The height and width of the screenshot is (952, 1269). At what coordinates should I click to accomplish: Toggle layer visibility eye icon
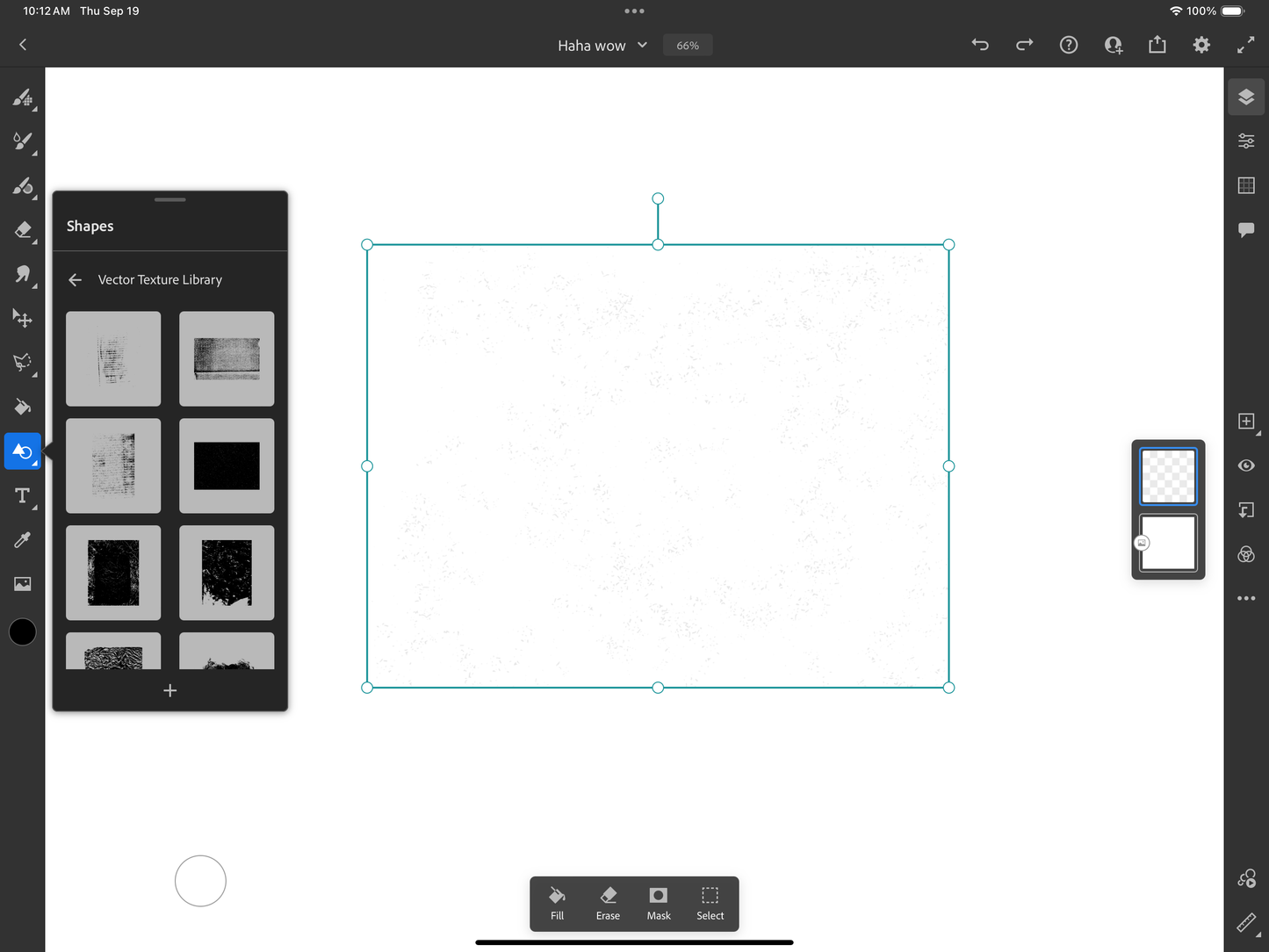tap(1246, 465)
